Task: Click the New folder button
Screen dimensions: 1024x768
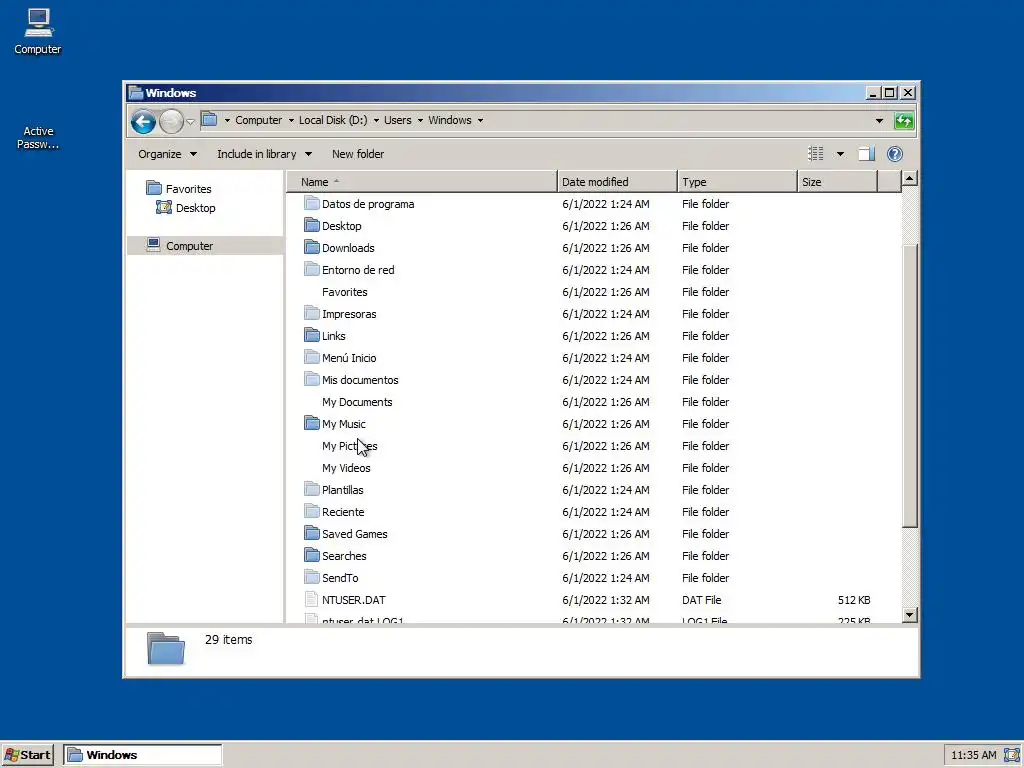Action: pyautogui.click(x=358, y=154)
